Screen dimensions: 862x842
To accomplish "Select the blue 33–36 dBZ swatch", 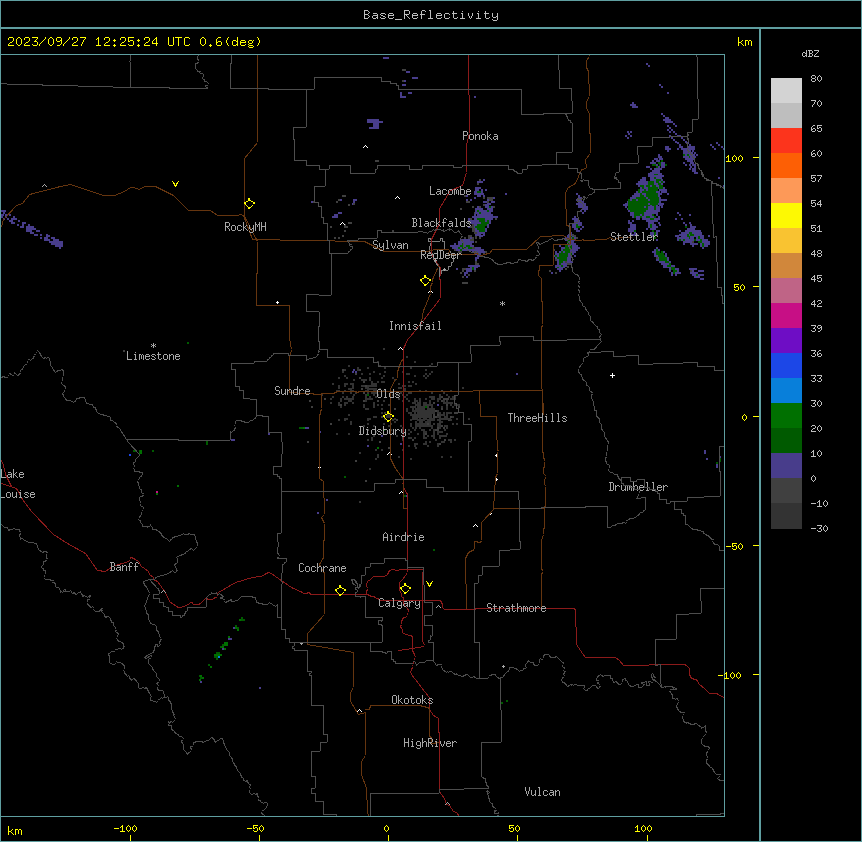I will point(786,365).
